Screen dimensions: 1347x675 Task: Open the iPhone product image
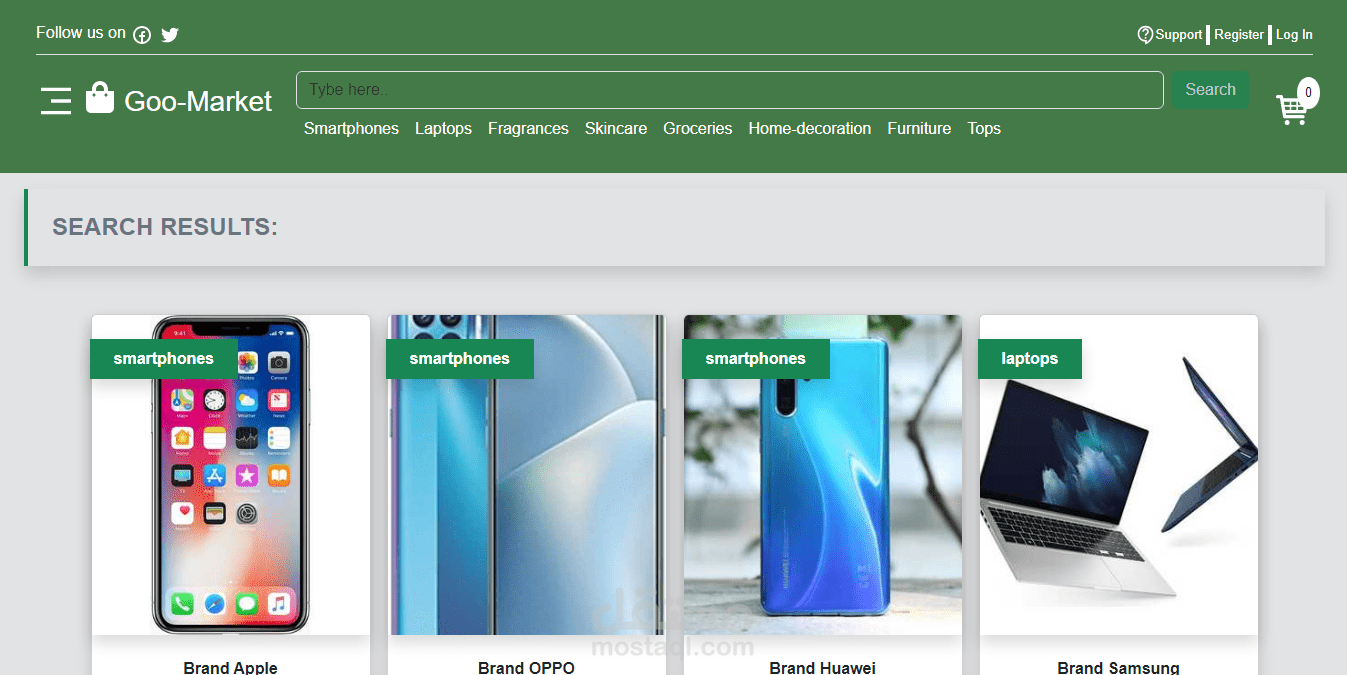(x=231, y=475)
